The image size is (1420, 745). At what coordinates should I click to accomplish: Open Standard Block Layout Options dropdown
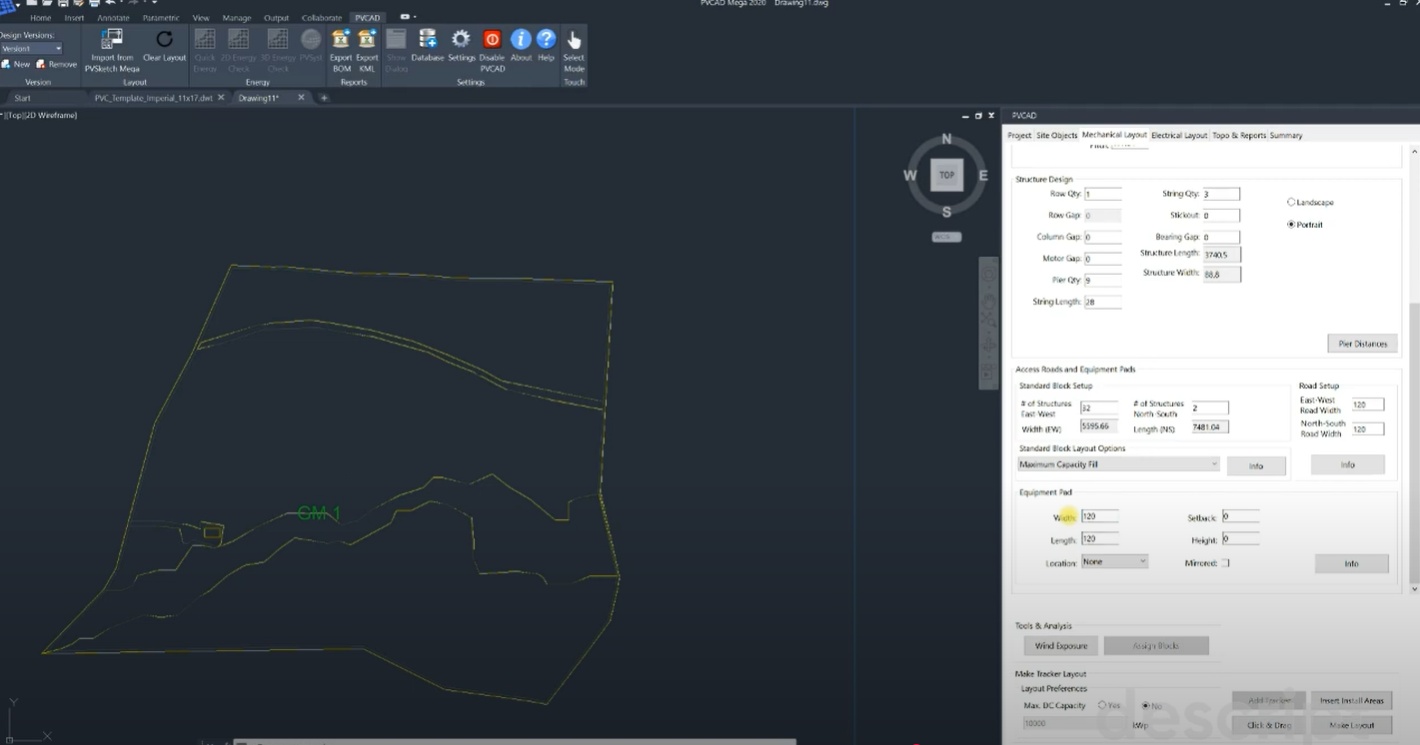coord(1118,464)
